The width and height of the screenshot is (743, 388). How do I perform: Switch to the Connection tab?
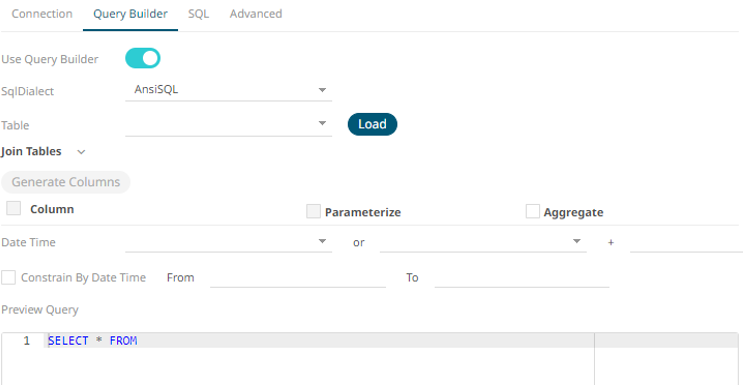click(x=42, y=14)
